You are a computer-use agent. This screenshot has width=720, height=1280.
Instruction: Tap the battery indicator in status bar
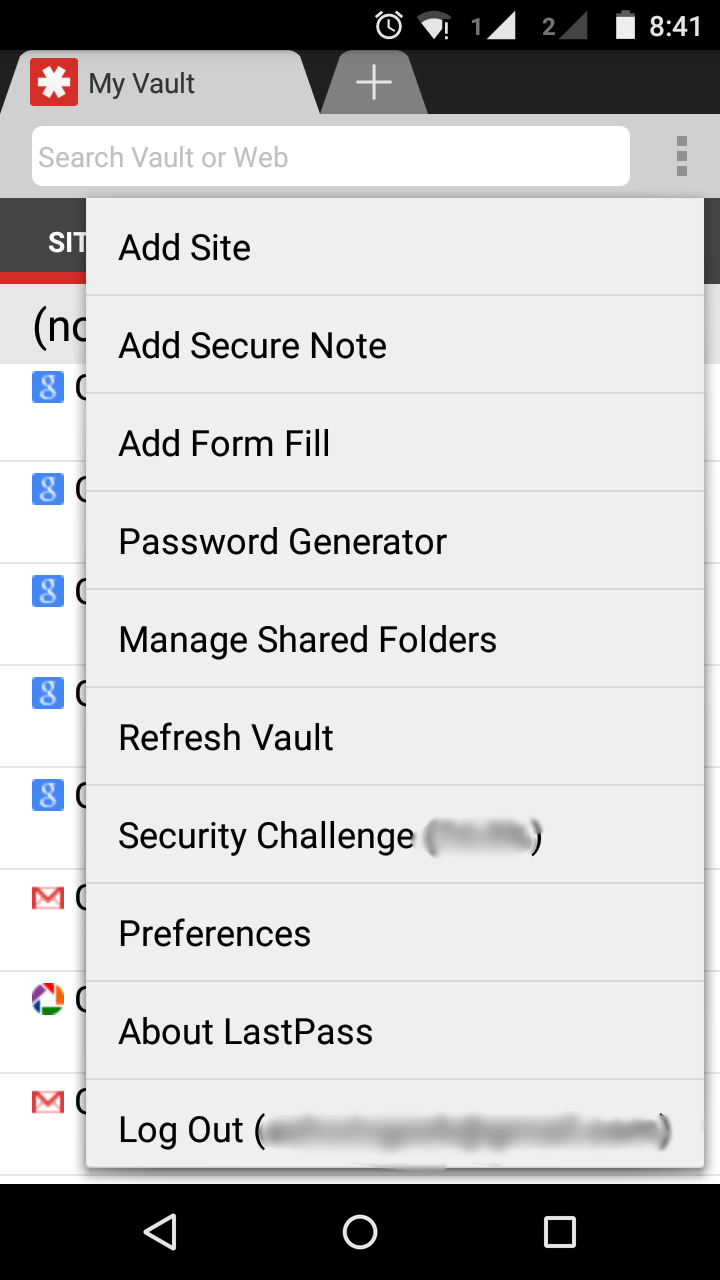click(625, 25)
